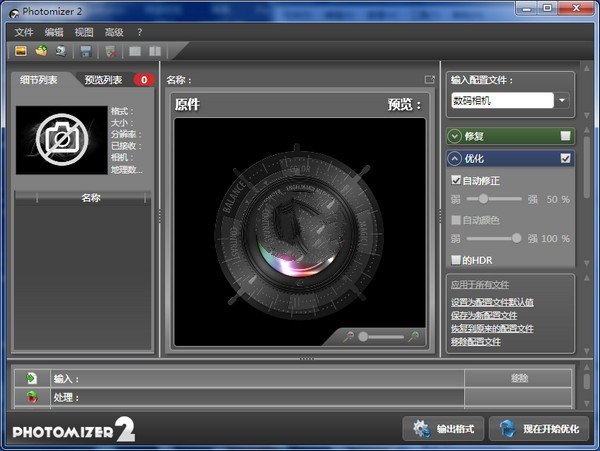Viewport: 600px width, 451px height.
Task: Click the no-camera placeholder thumbnail
Action: [62, 140]
